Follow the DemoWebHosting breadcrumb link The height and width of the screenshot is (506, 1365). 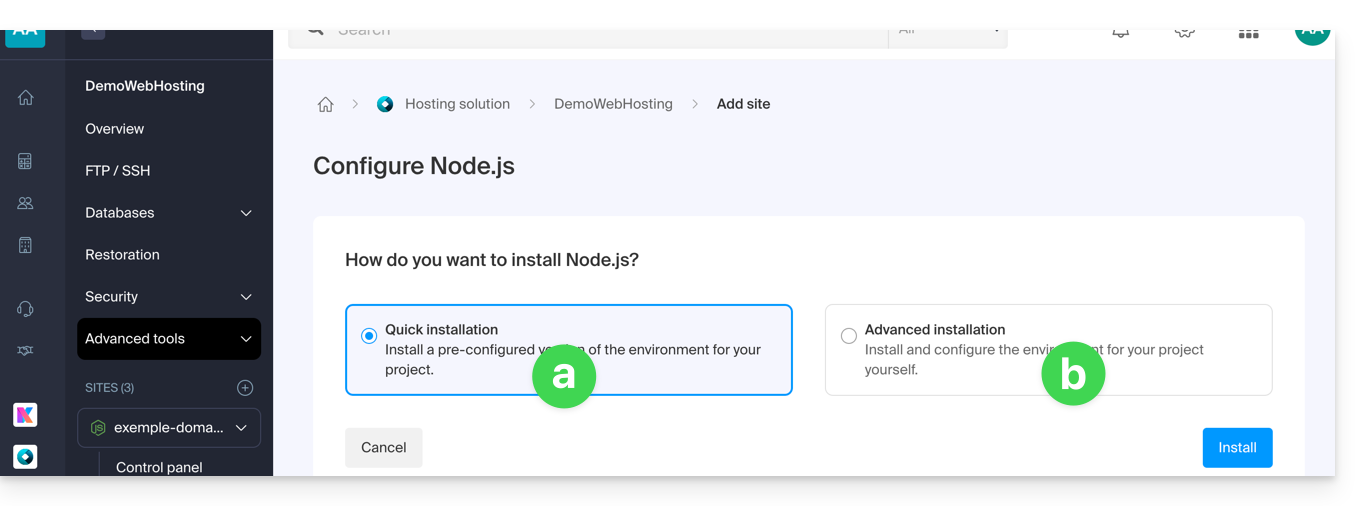(613, 104)
